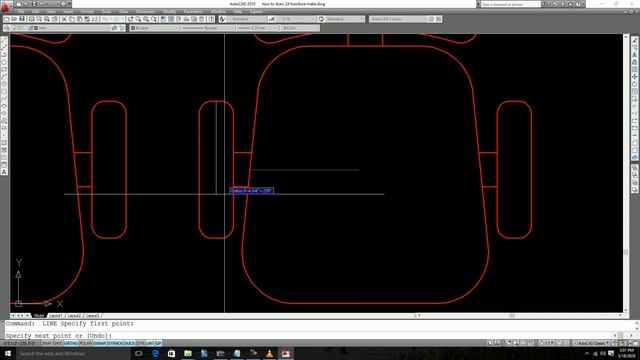Activate Zoom Realtime magnifier

[x=138, y=19]
